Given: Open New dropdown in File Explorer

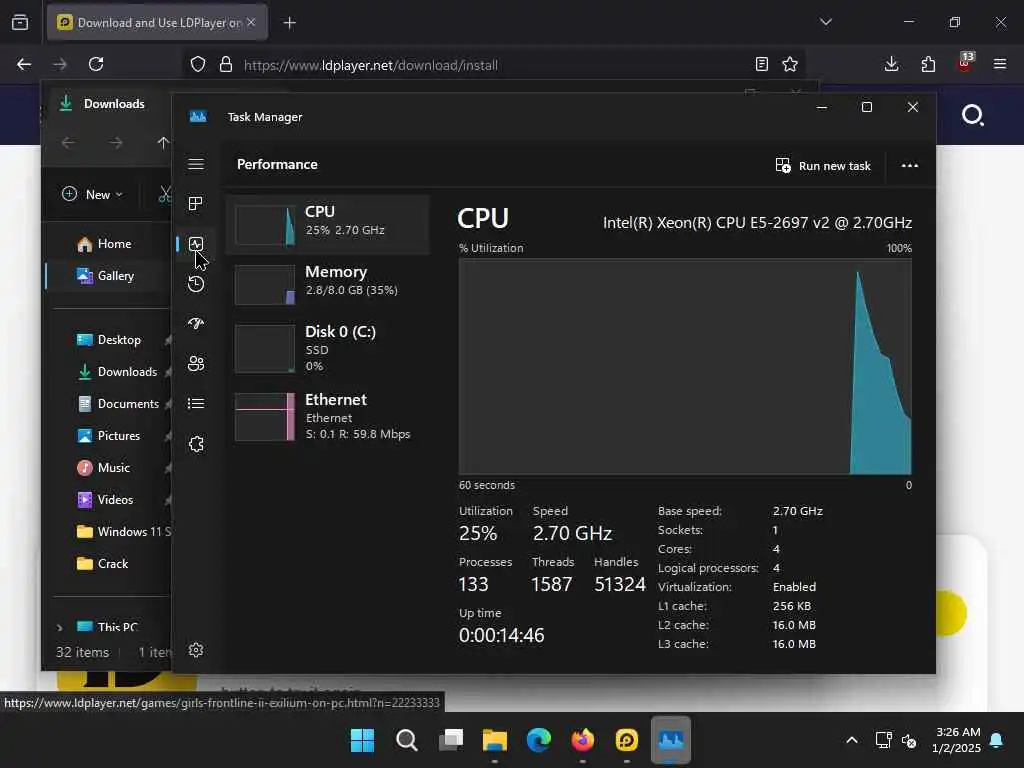Looking at the screenshot, I should point(92,195).
